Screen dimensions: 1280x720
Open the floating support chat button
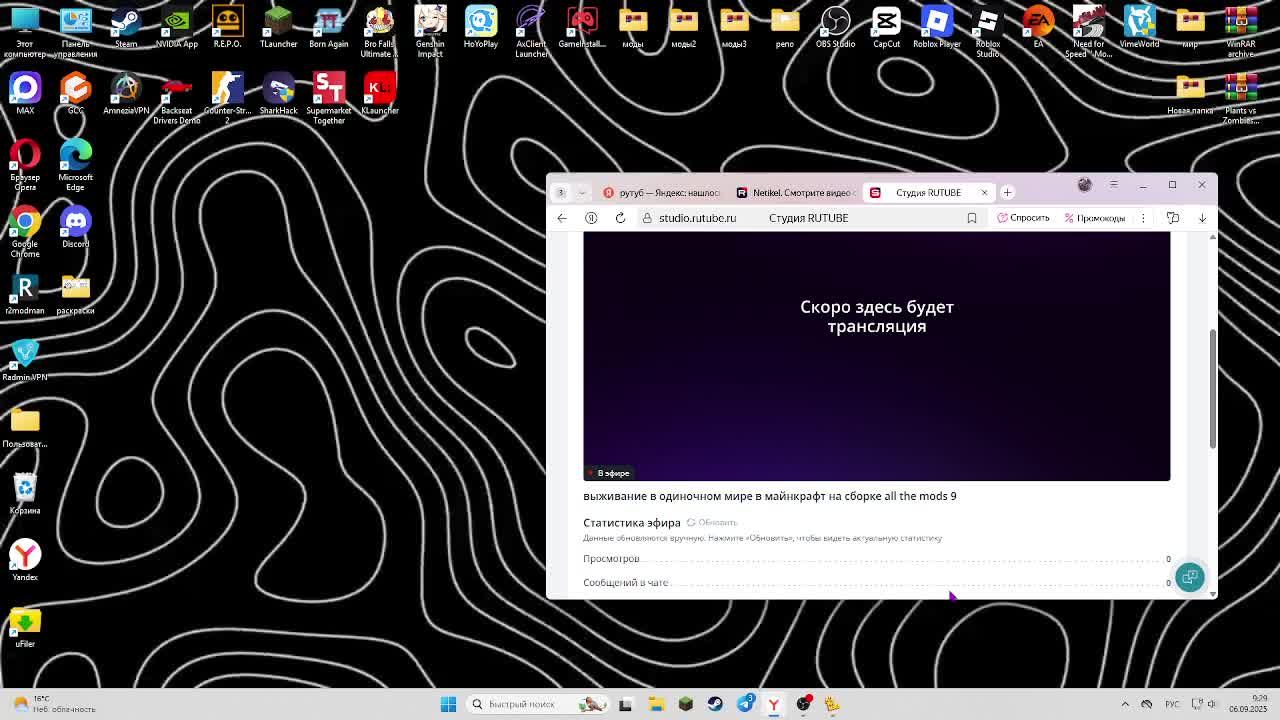coord(1189,577)
